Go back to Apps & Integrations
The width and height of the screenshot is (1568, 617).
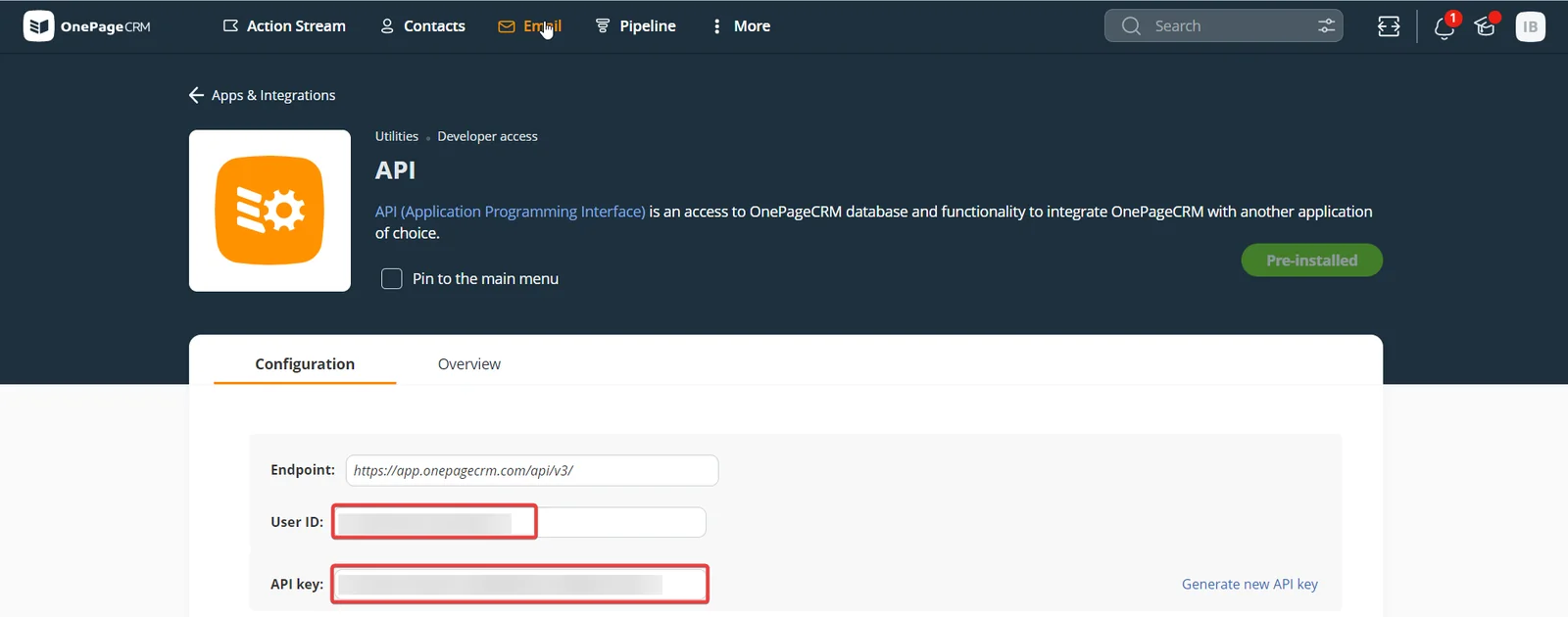(262, 95)
